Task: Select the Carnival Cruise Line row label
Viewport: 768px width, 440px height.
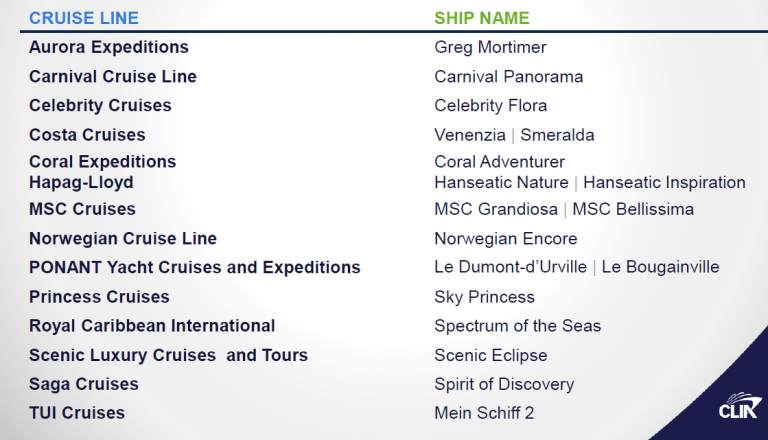Action: click(113, 76)
